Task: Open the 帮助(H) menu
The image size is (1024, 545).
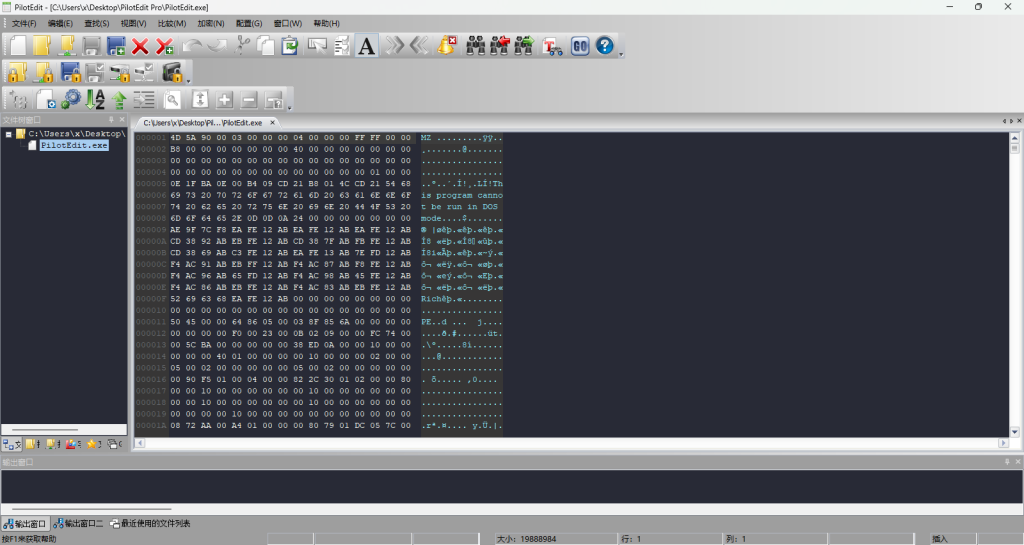Action: click(x=327, y=23)
